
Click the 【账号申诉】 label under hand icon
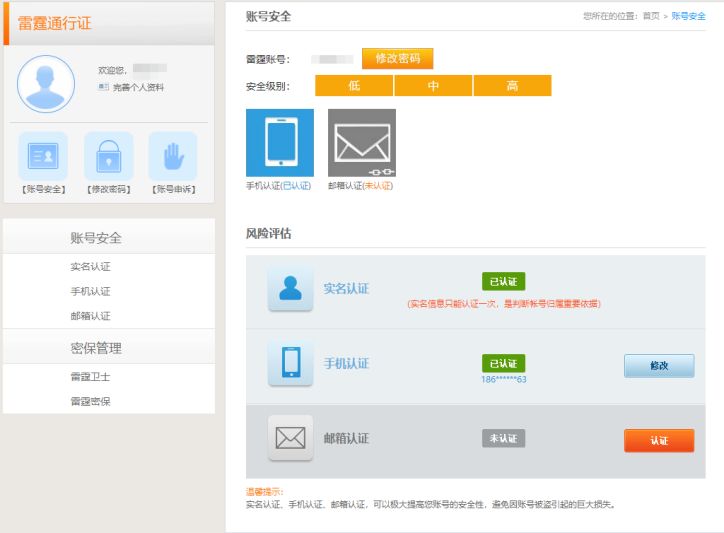pos(174,189)
